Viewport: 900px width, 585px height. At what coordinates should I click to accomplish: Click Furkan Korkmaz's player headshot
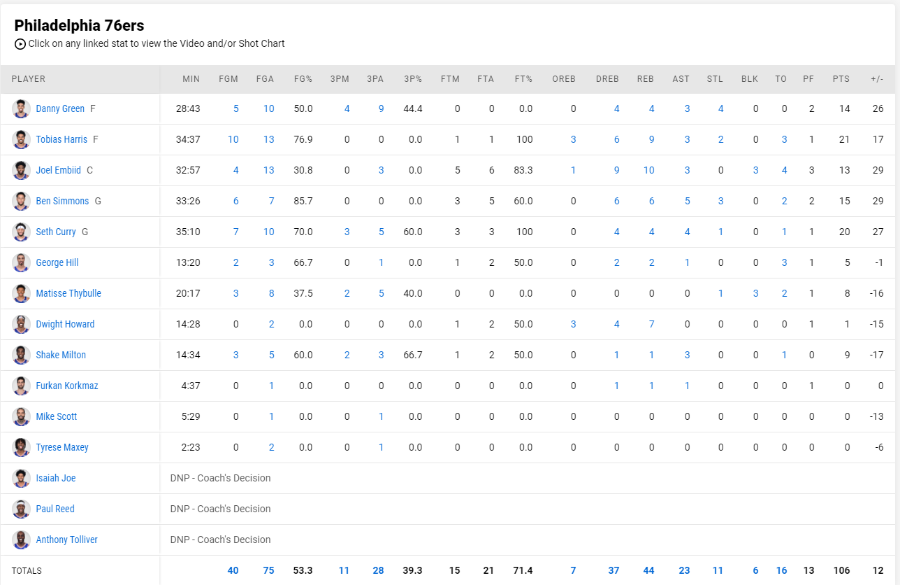pos(21,386)
